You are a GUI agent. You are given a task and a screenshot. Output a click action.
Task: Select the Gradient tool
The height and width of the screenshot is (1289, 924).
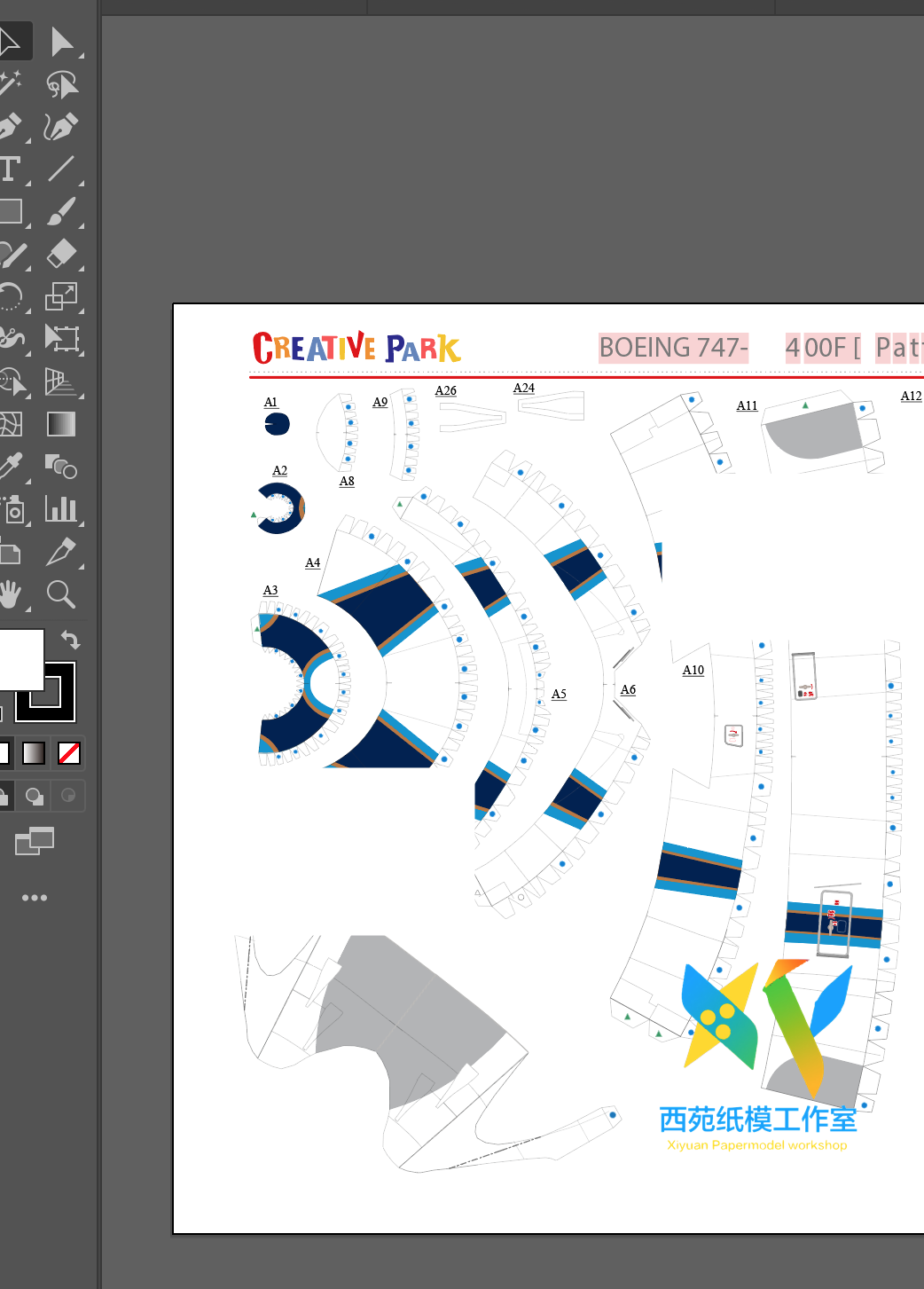click(62, 424)
